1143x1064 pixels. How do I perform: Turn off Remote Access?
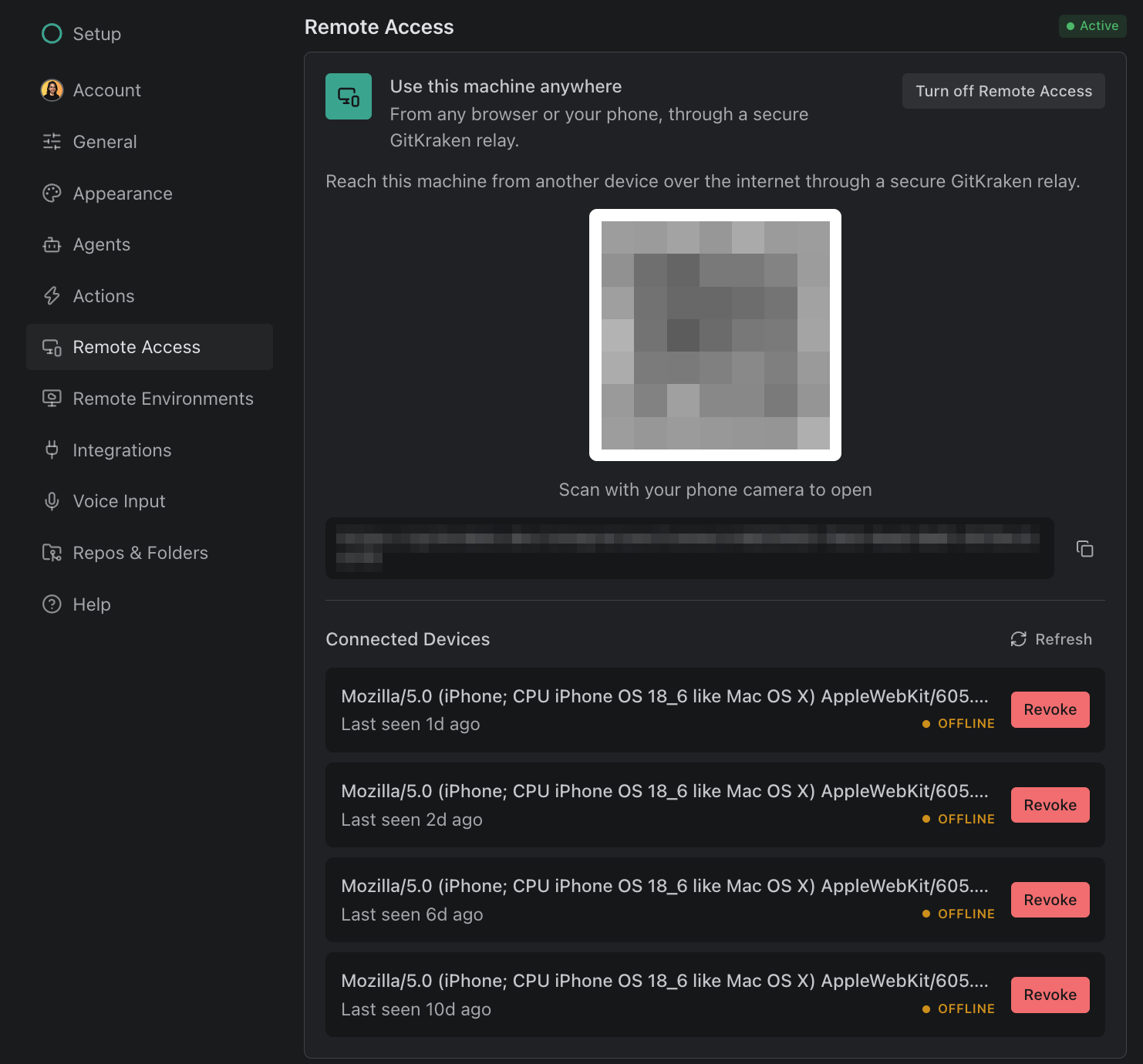pyautogui.click(x=1003, y=91)
